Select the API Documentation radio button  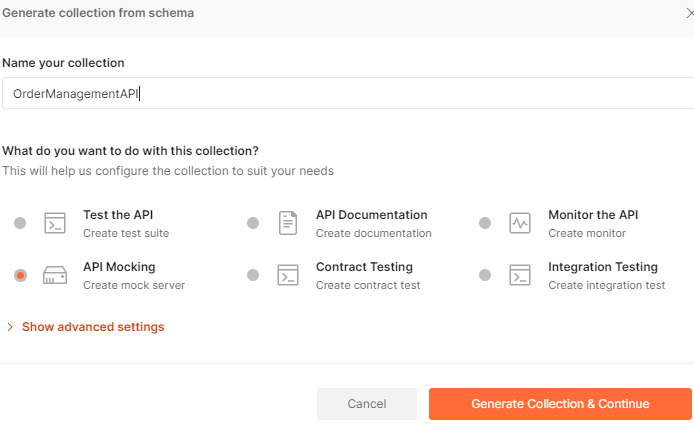(253, 223)
